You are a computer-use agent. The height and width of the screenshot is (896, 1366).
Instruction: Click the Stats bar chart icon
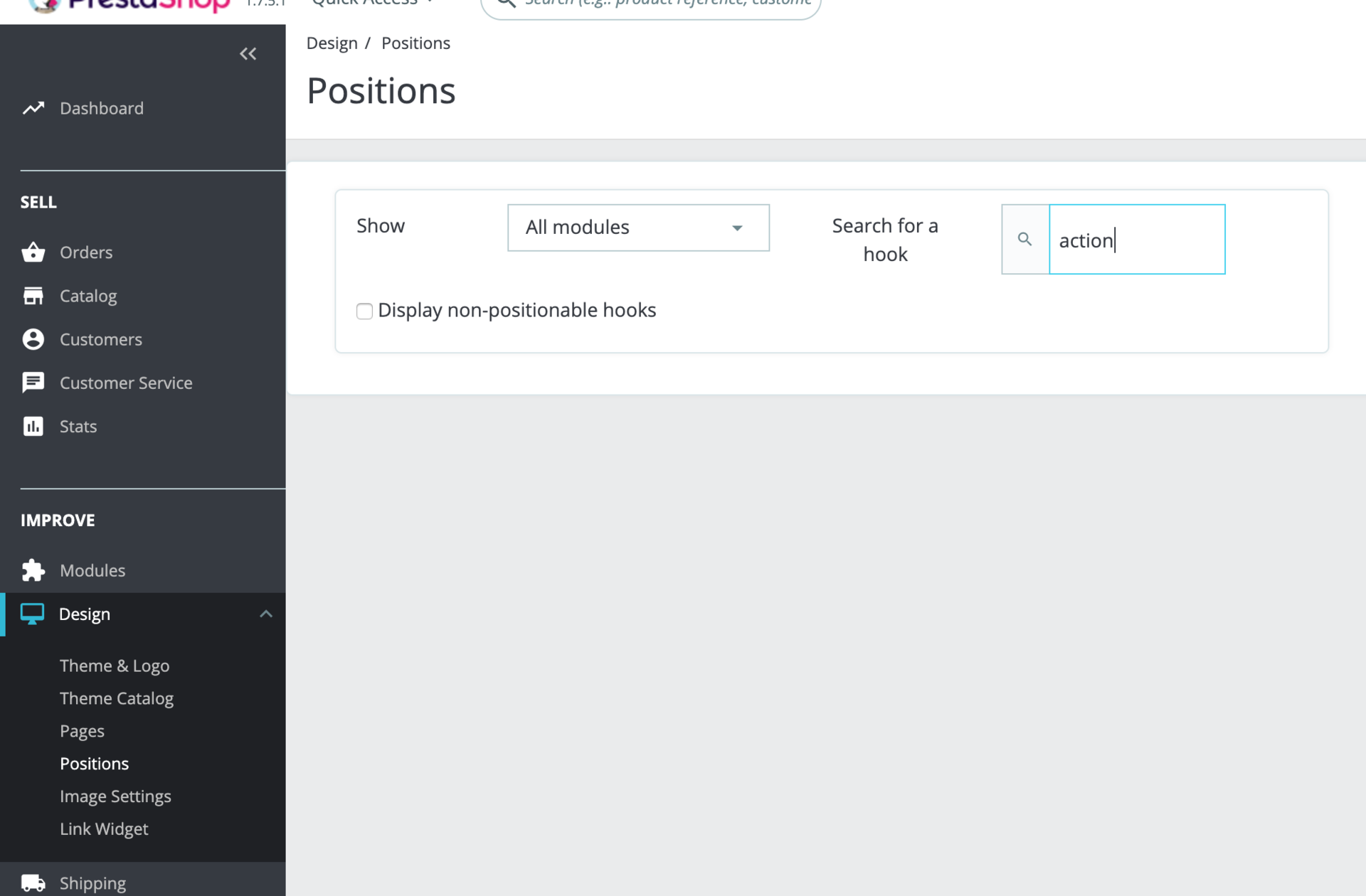point(33,426)
